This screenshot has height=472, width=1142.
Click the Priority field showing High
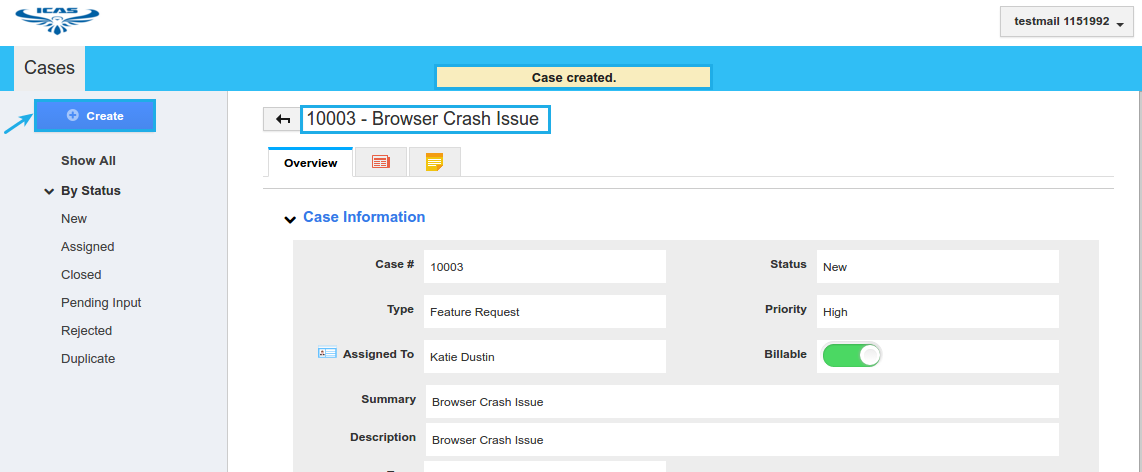tap(937, 312)
